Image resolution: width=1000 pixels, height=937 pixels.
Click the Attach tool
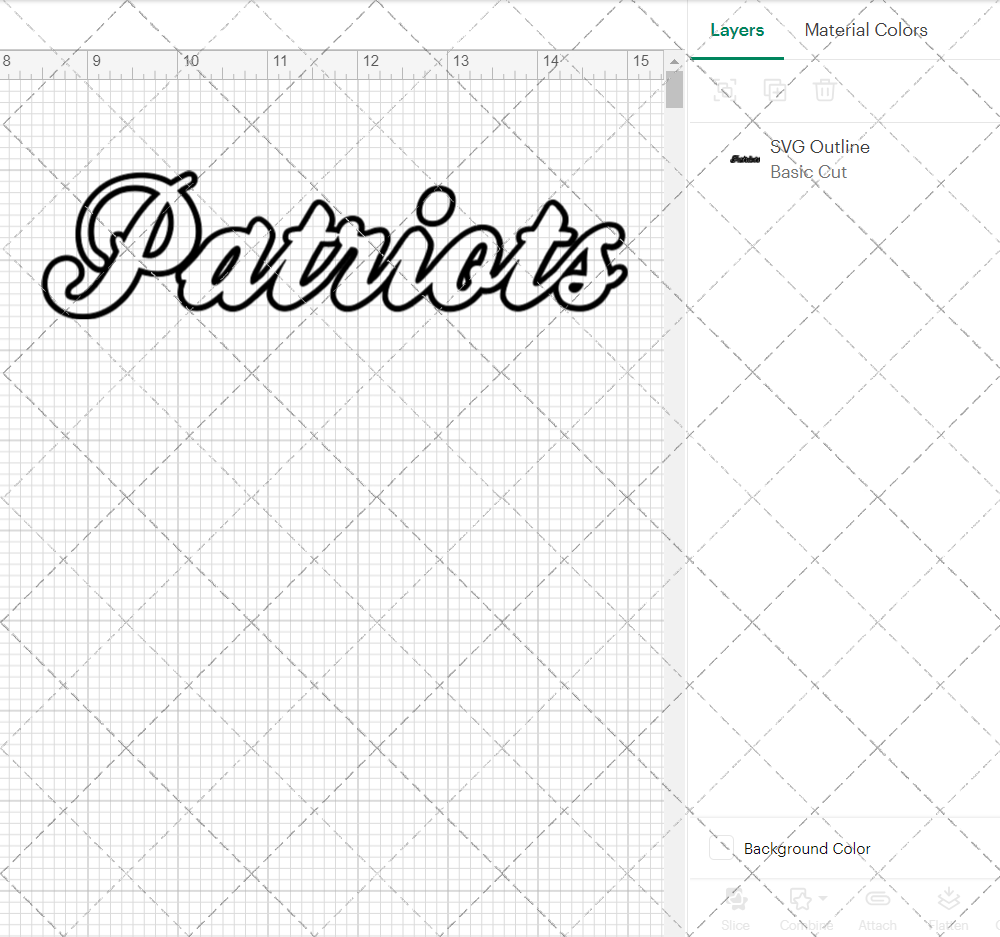tap(877, 909)
